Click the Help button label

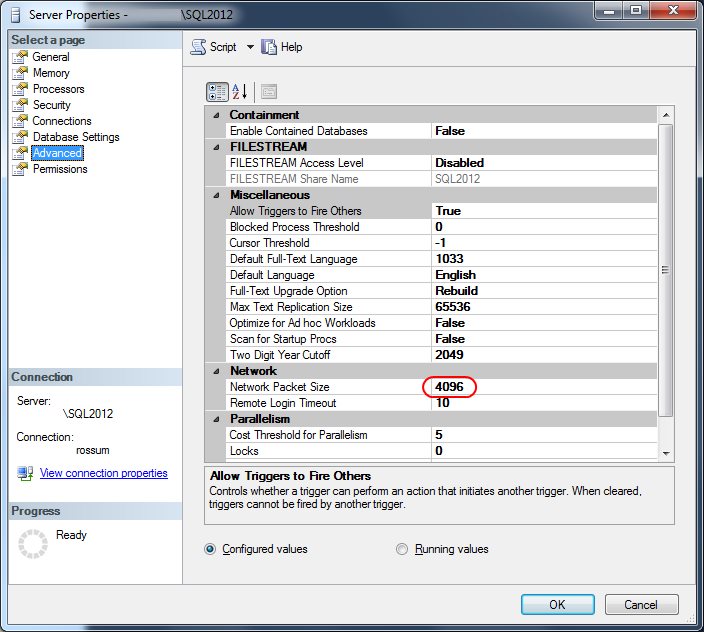(291, 47)
